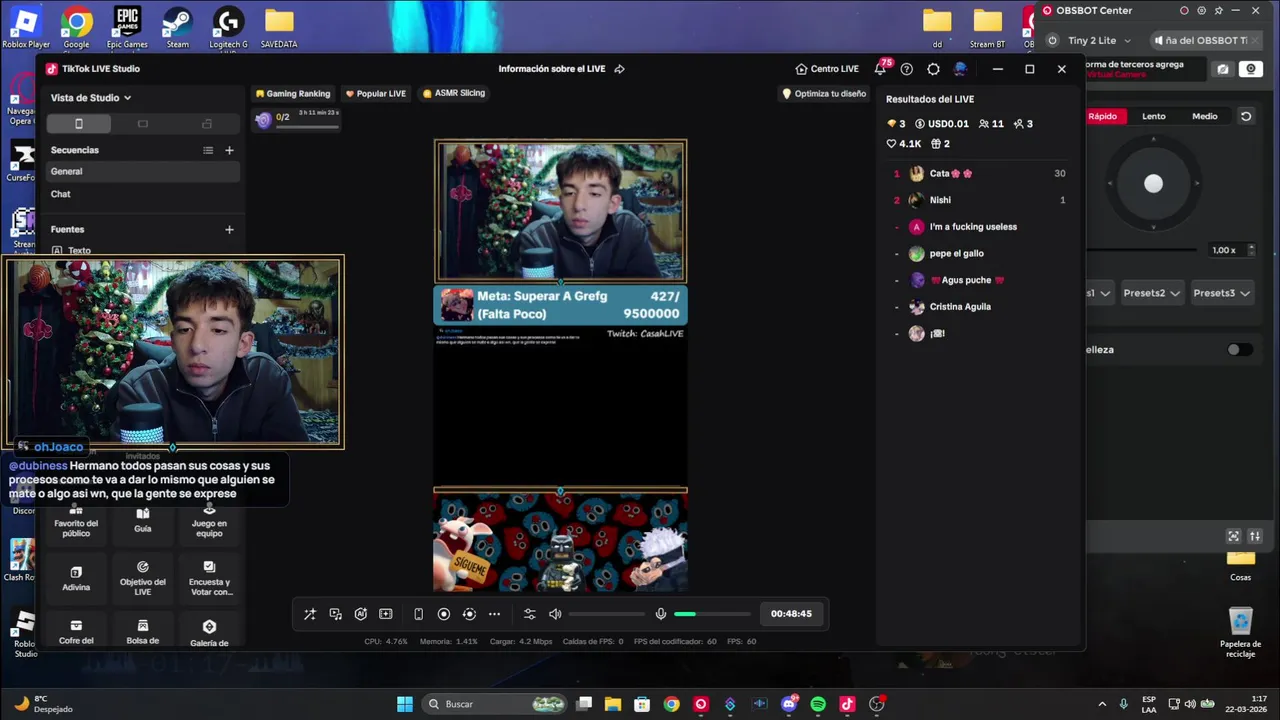The image size is (1280, 720).
Task: Click the gimbal joystick control in OBSBOT
Action: click(x=1154, y=184)
